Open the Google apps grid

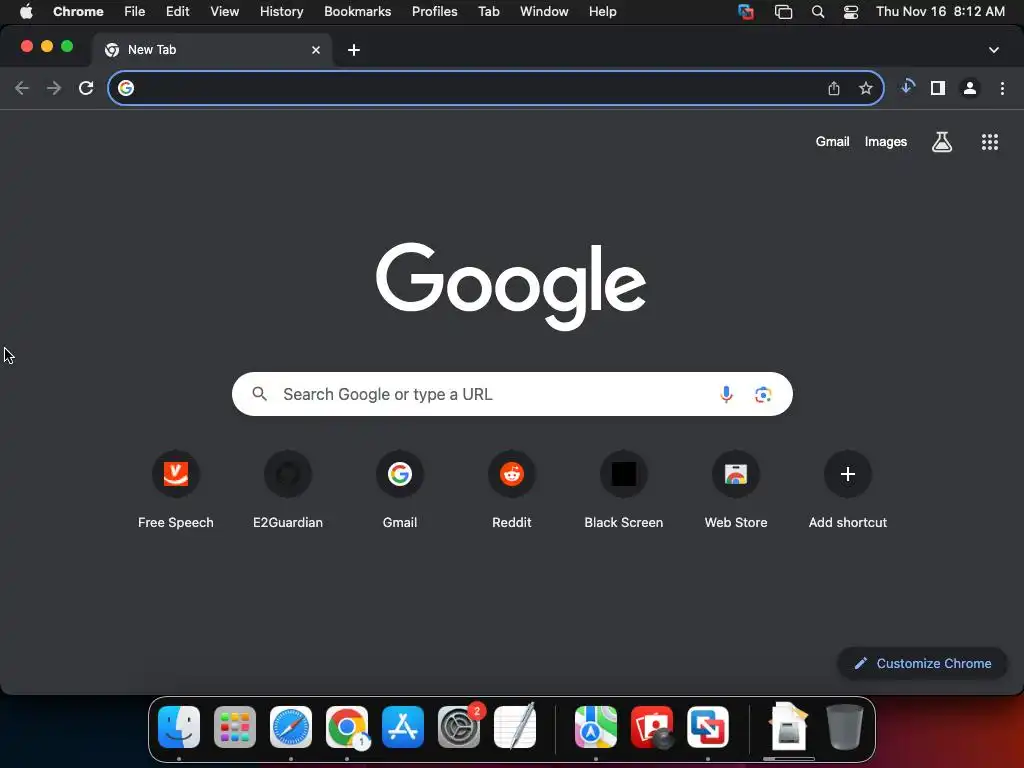[x=990, y=142]
